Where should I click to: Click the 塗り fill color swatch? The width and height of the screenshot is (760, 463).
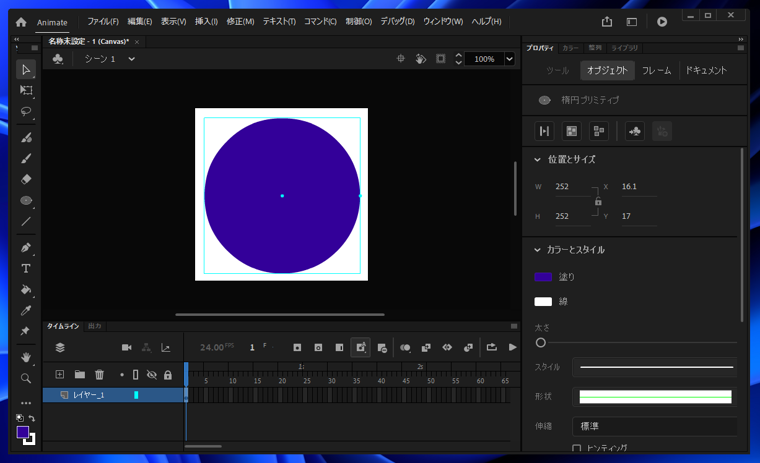point(543,277)
